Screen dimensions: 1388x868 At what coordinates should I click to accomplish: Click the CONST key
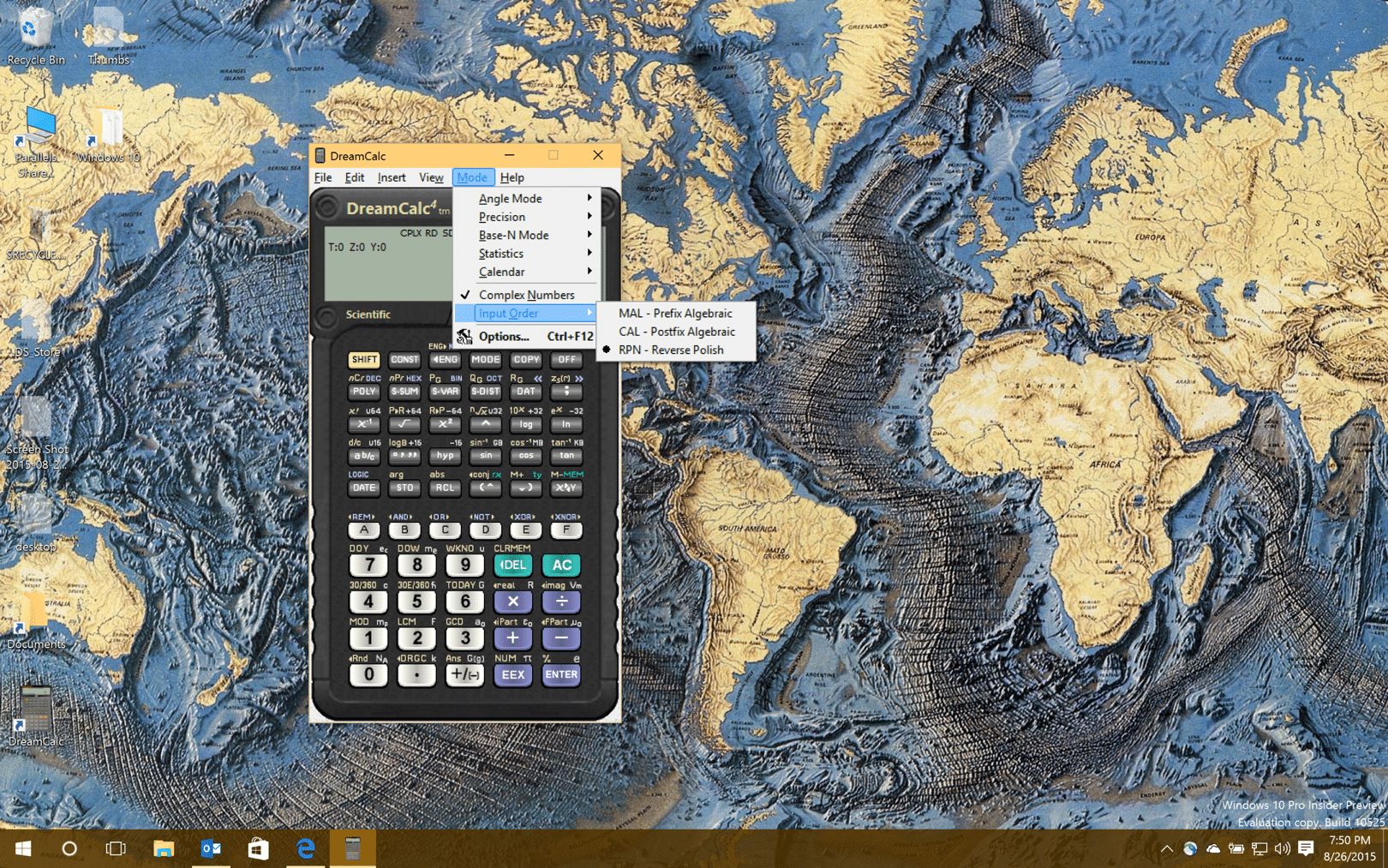pyautogui.click(x=404, y=360)
